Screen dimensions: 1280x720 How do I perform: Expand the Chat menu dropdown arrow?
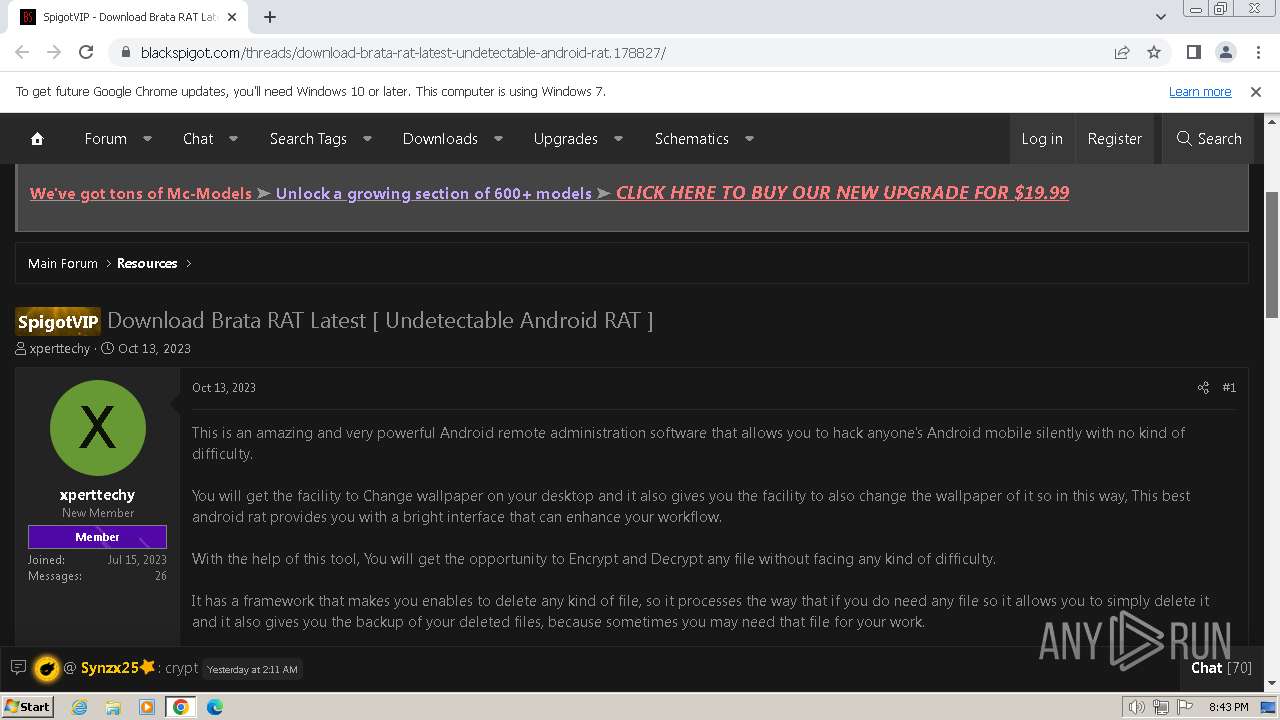point(233,139)
